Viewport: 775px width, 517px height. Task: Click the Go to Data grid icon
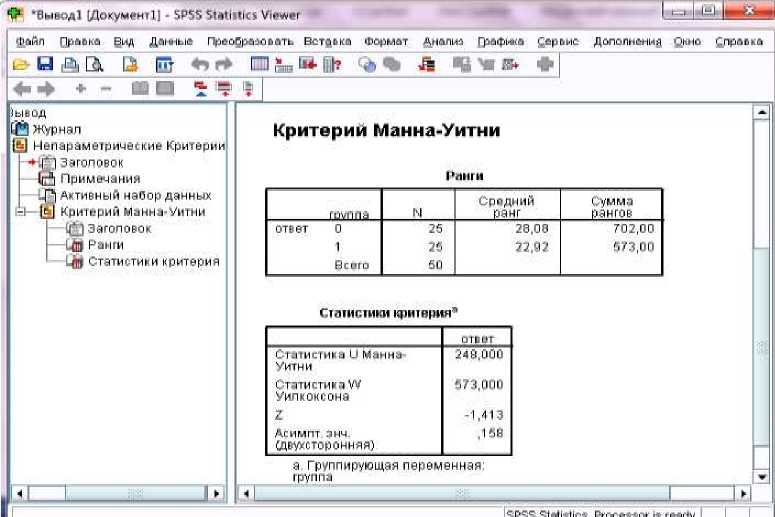click(260, 64)
